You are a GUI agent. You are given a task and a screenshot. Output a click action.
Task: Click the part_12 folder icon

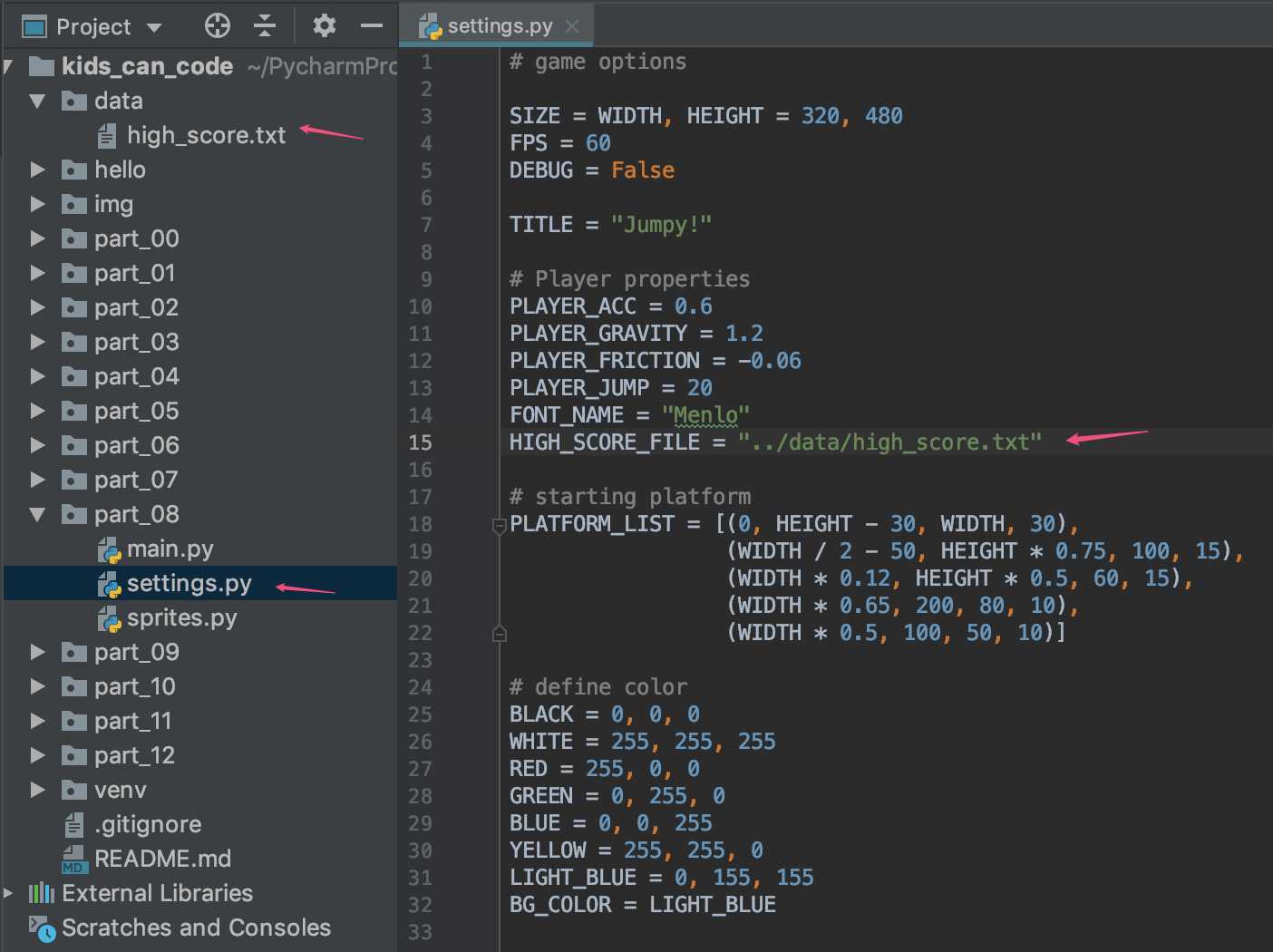click(x=74, y=755)
